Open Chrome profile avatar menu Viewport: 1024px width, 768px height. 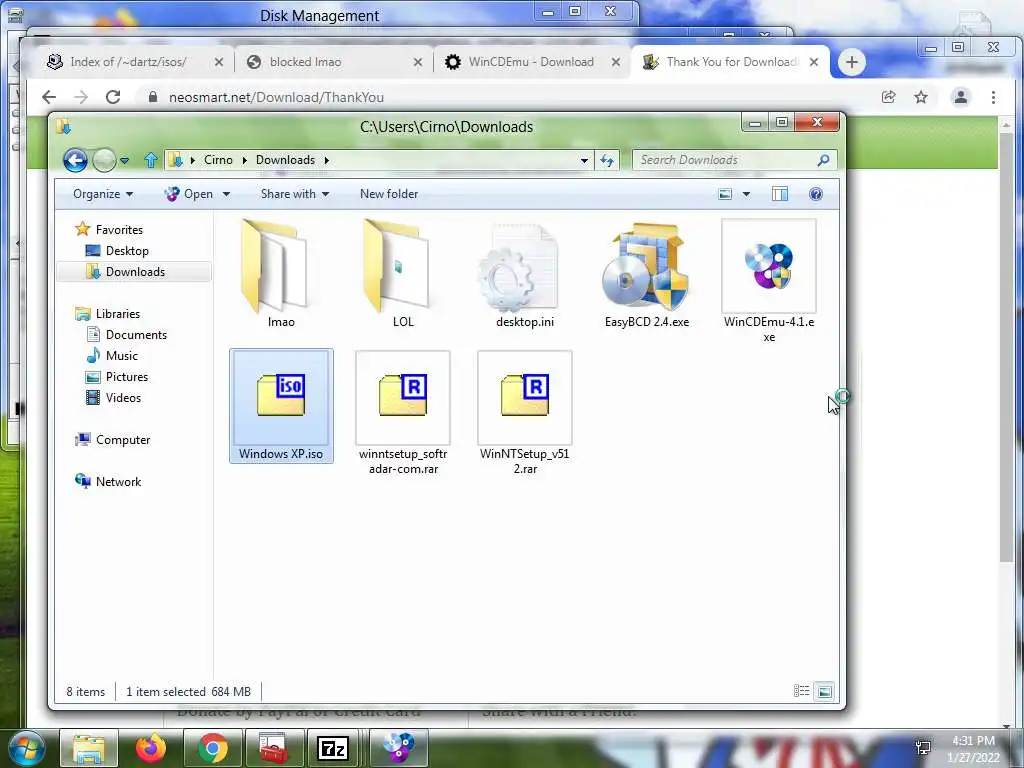961,97
